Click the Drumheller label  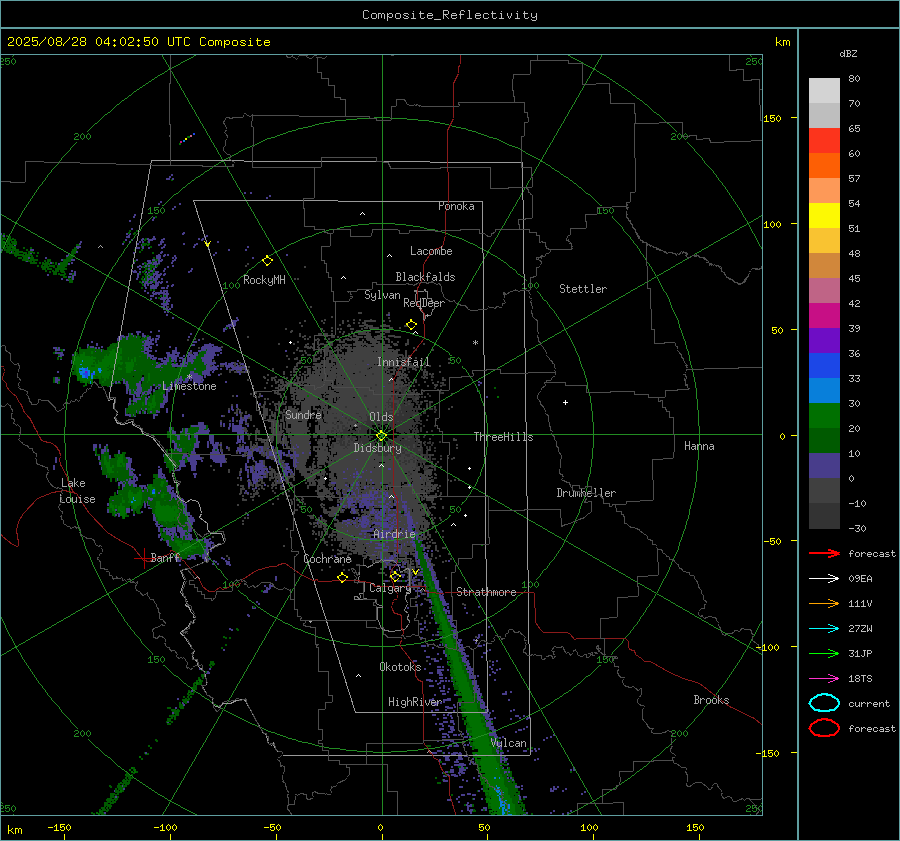click(x=586, y=493)
